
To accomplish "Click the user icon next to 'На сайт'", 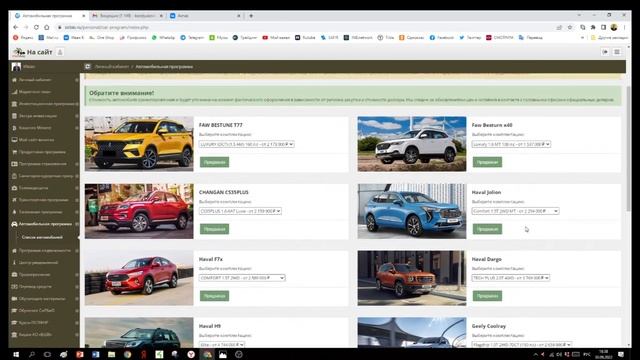I will click(60, 52).
